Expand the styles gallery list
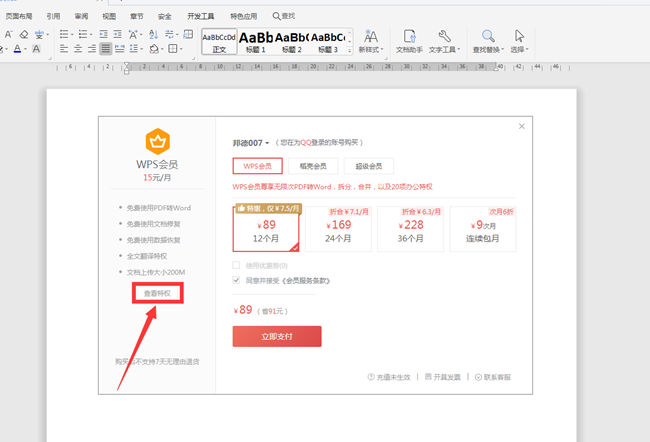Screen dimensions: 650x442 [x=349, y=50]
